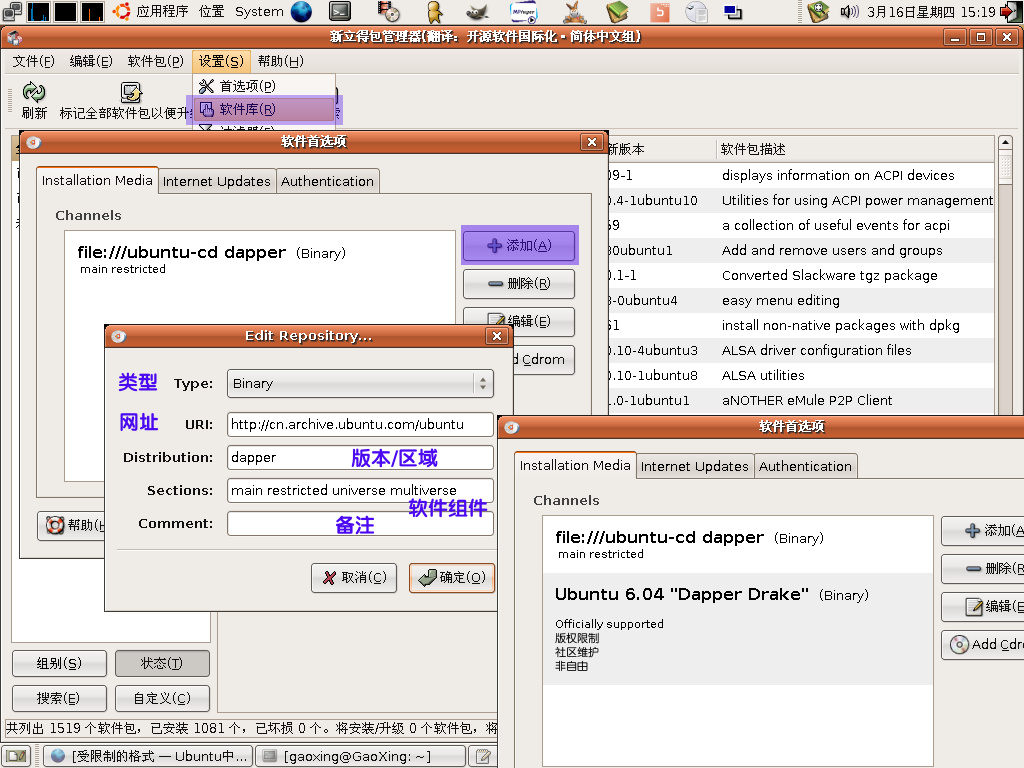
Task: Click the highlighted 添加(A) button
Action: point(519,246)
